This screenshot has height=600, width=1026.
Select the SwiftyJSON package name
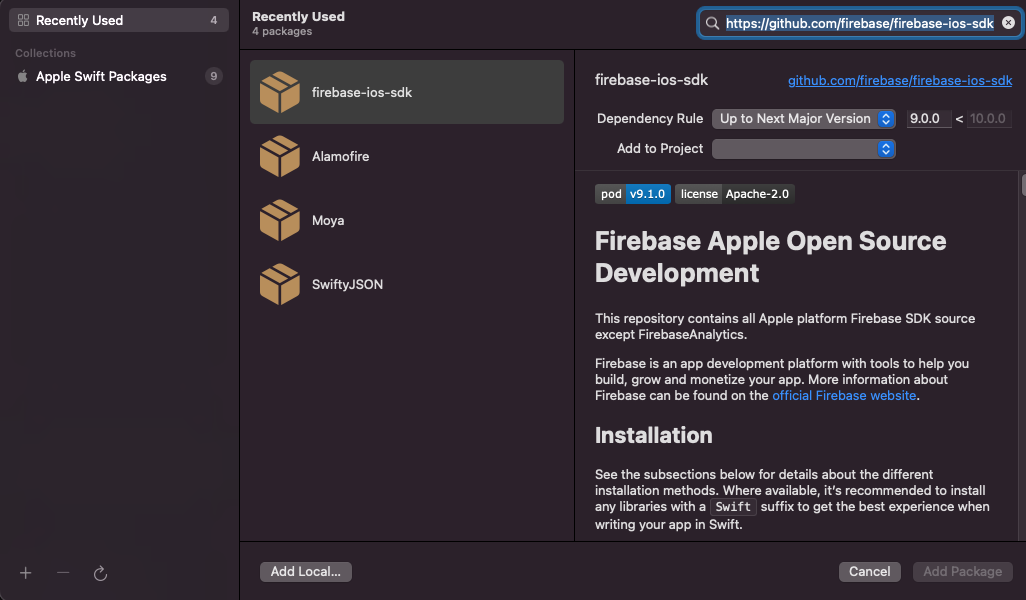click(347, 285)
